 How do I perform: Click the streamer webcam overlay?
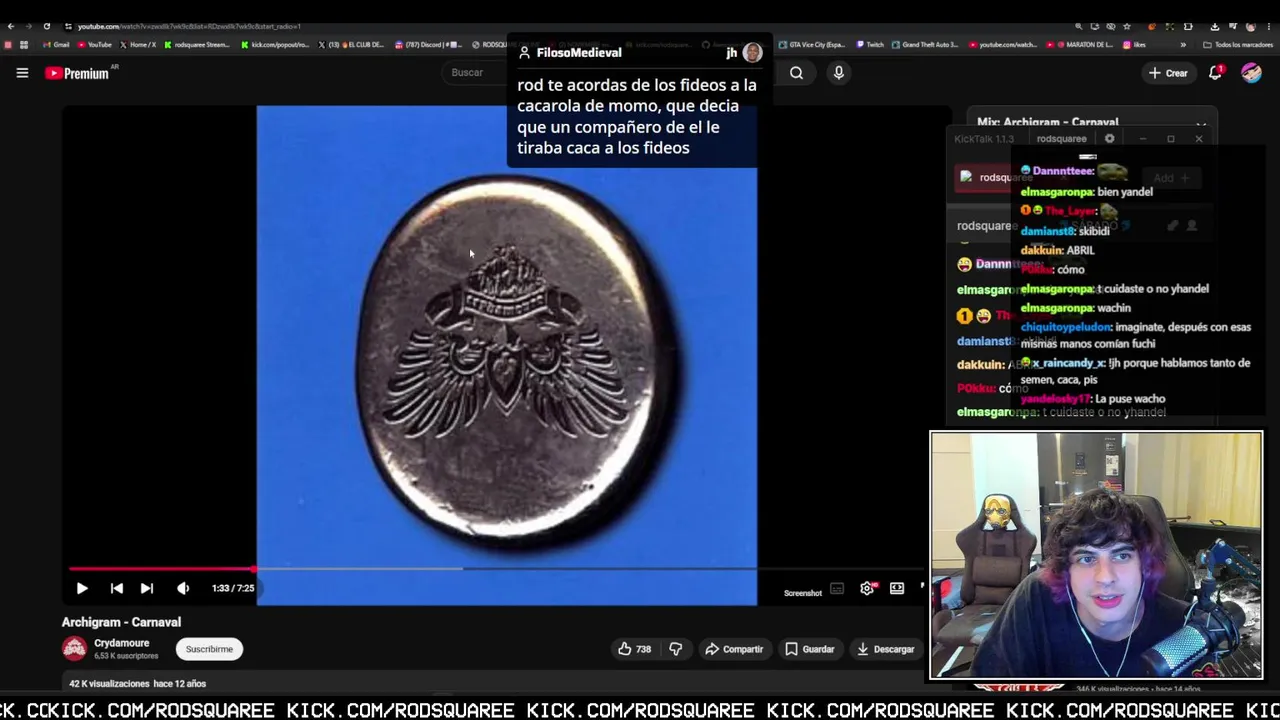[1096, 555]
